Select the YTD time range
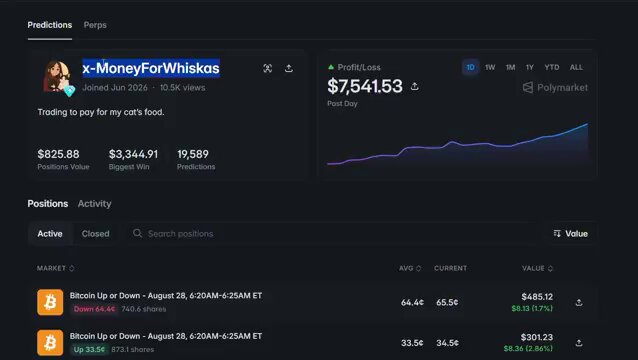This screenshot has height=360, width=638. [552, 67]
